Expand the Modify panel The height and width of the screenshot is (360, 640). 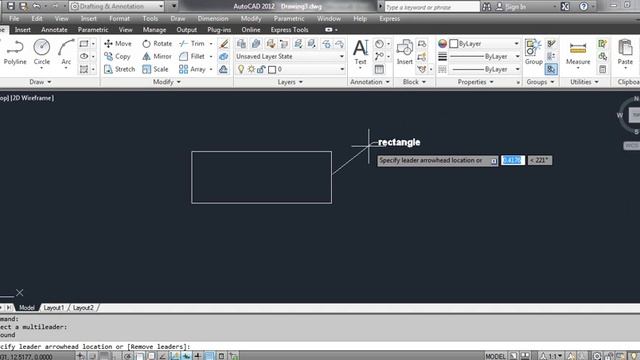click(167, 82)
